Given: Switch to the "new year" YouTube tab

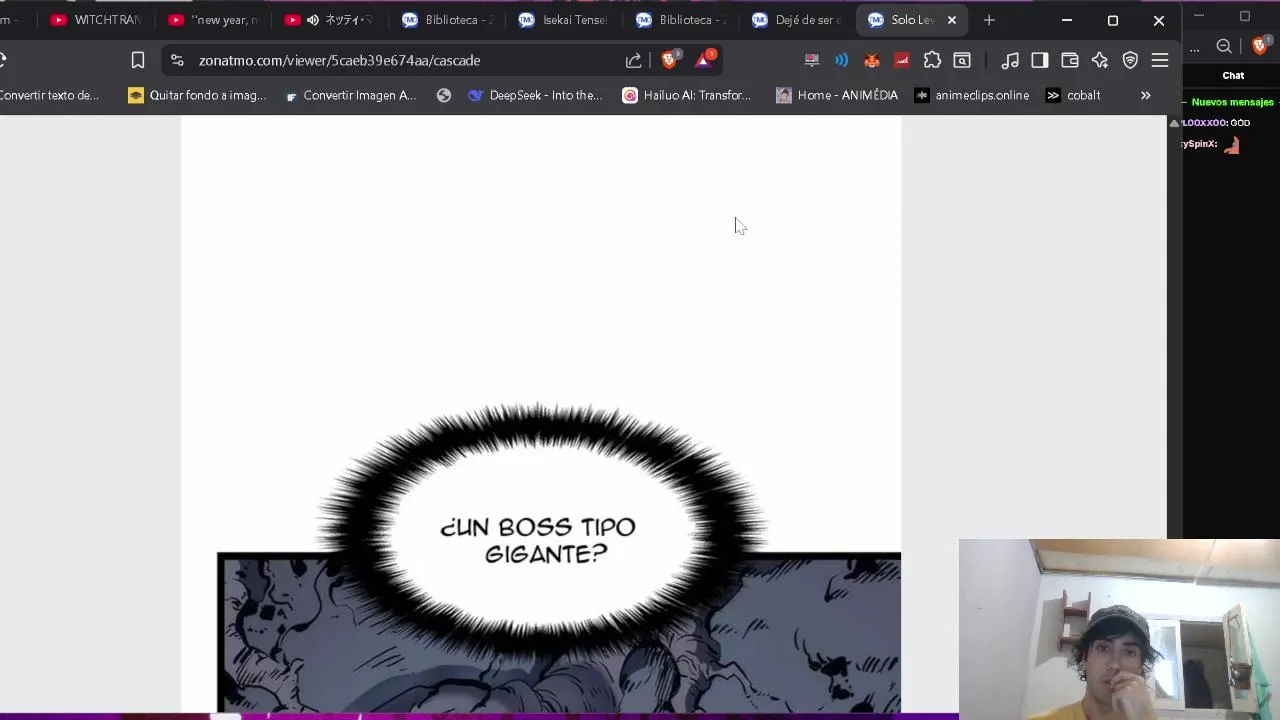Looking at the screenshot, I should [213, 20].
